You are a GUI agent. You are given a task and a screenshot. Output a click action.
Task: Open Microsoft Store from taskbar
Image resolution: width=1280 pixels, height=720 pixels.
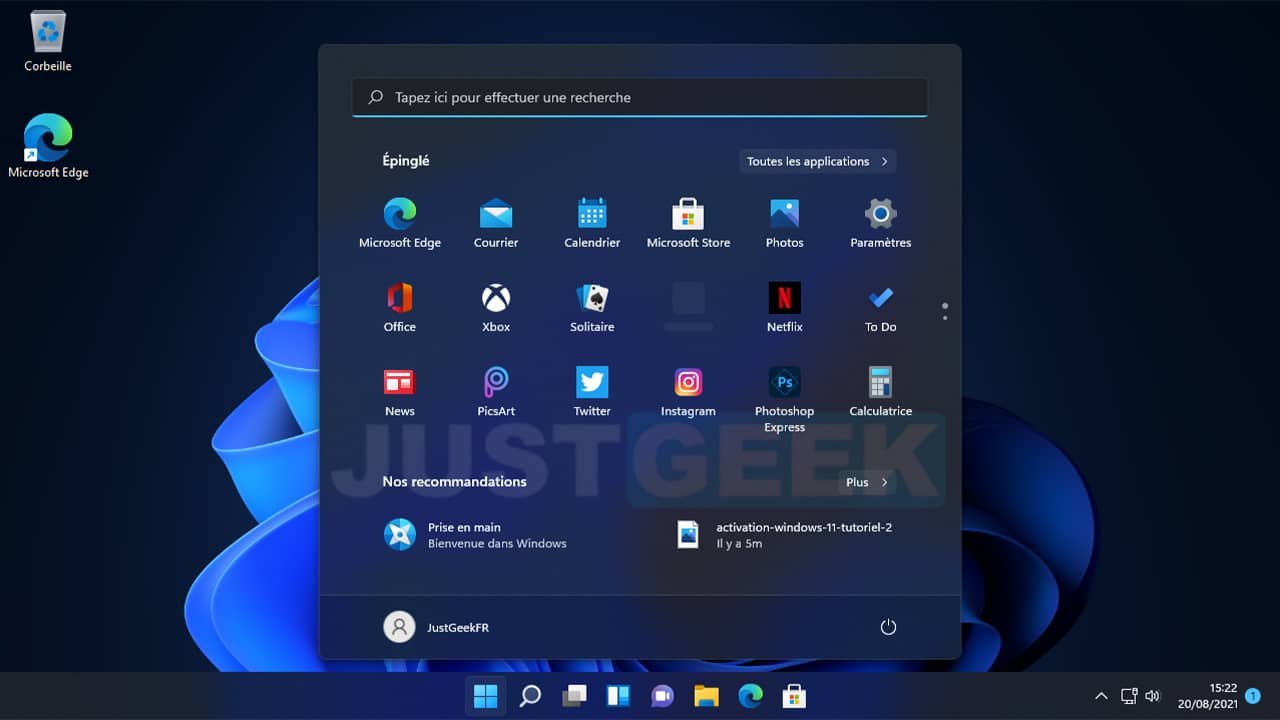pos(794,696)
